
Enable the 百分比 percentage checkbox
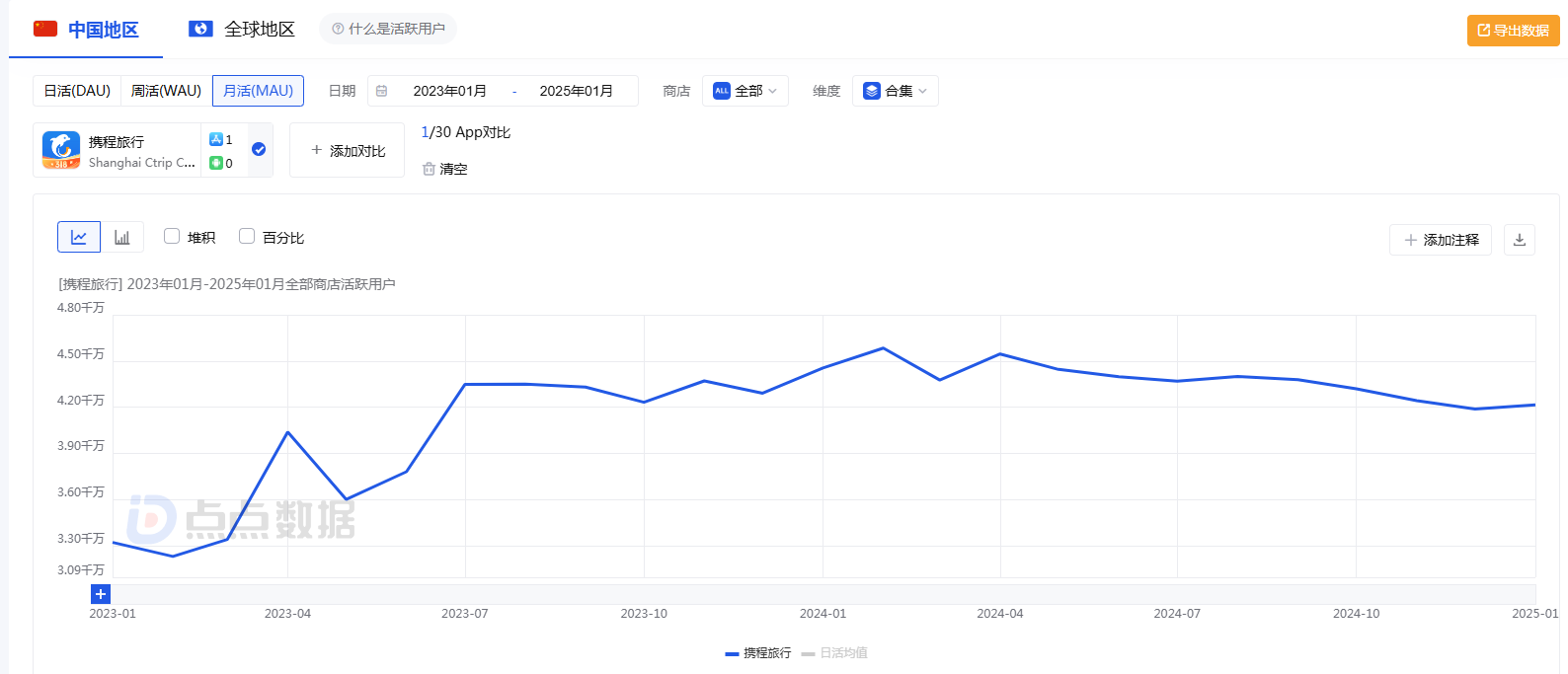247,237
